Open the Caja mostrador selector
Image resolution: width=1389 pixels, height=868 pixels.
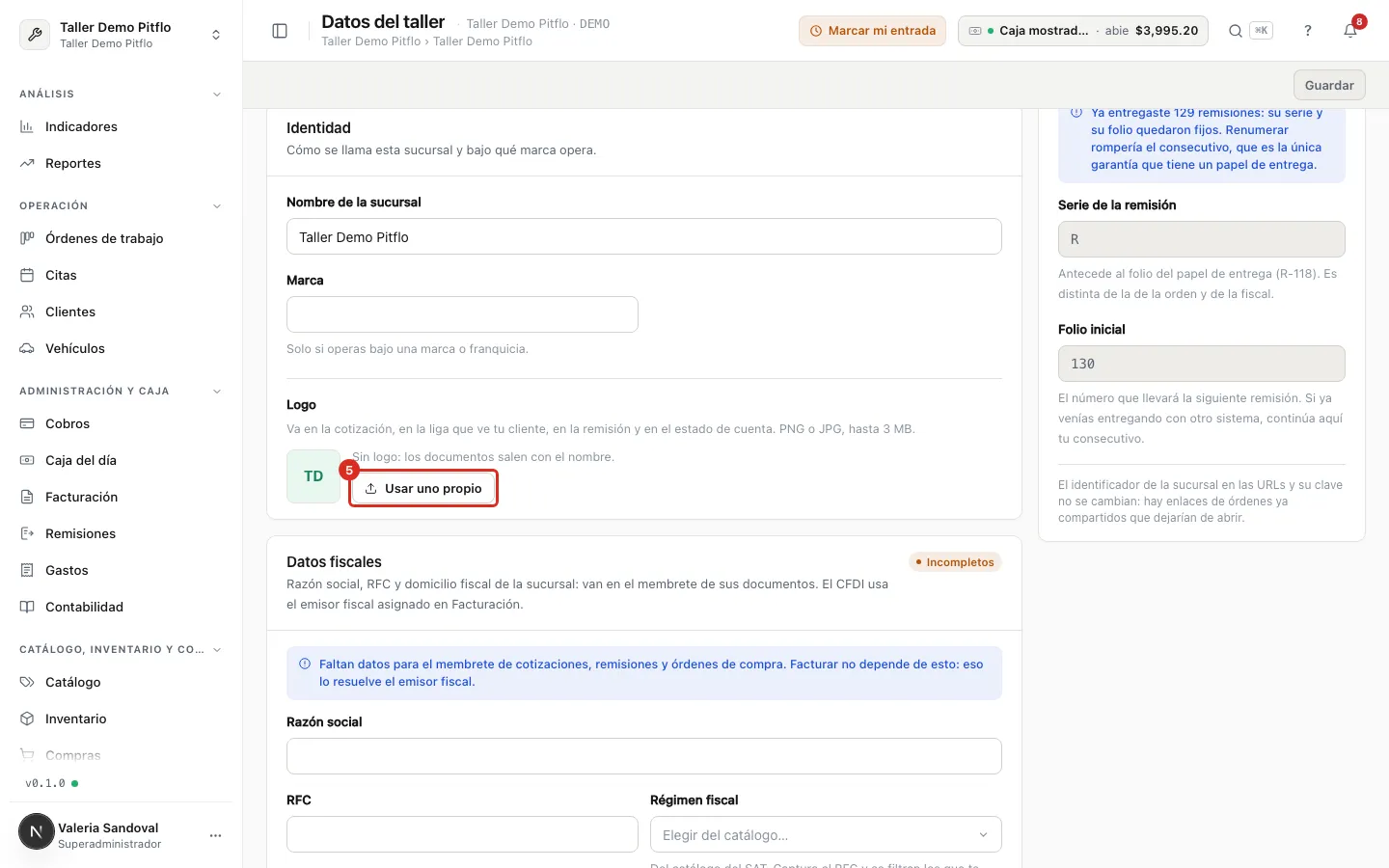(1083, 31)
